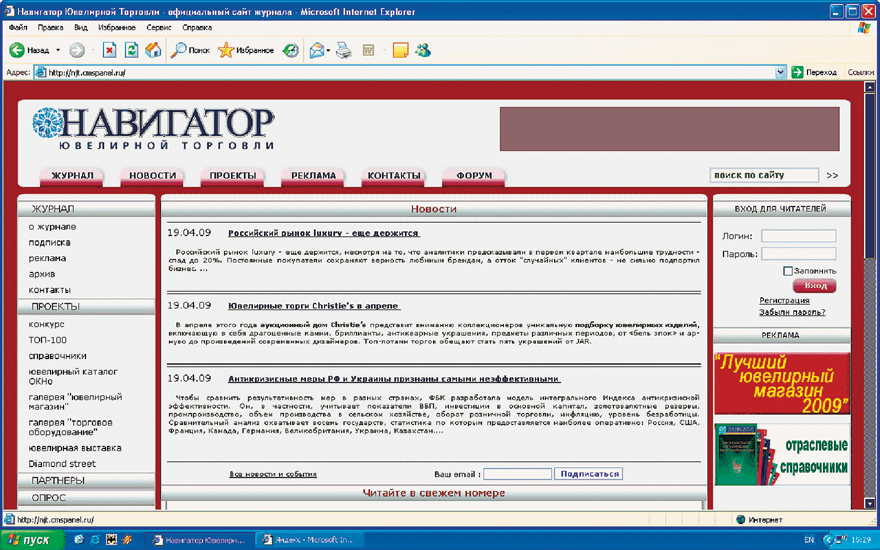Image resolution: width=880 pixels, height=550 pixels.
Task: Click the поиск по сайту search field
Action: [764, 175]
